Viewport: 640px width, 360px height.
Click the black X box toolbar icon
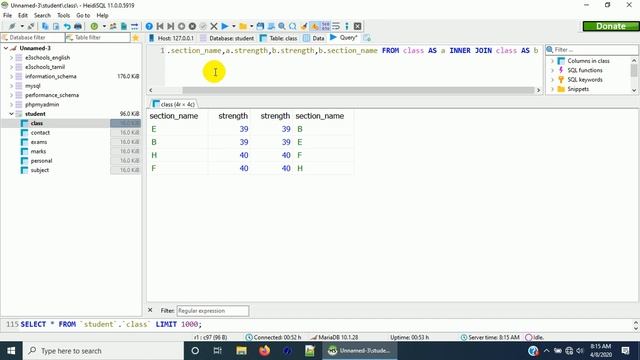point(358,26)
